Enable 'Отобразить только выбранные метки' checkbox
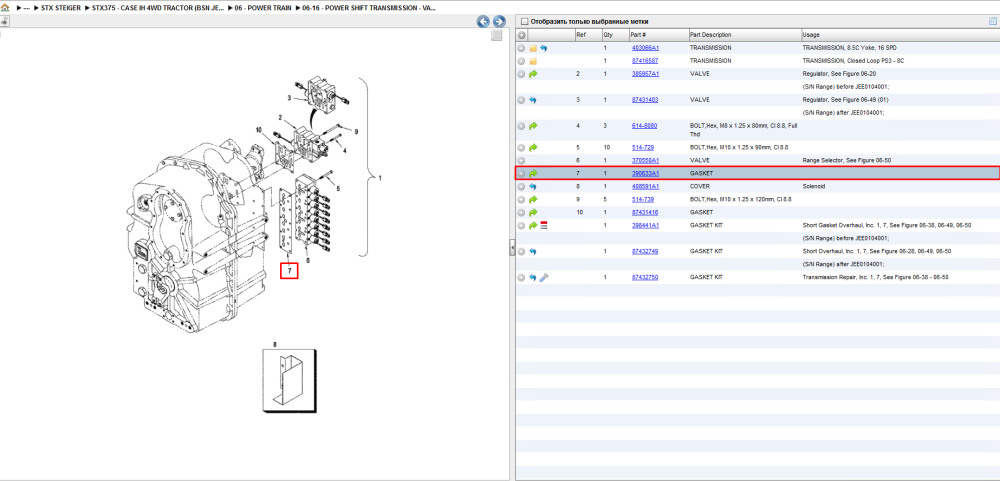 [524, 22]
